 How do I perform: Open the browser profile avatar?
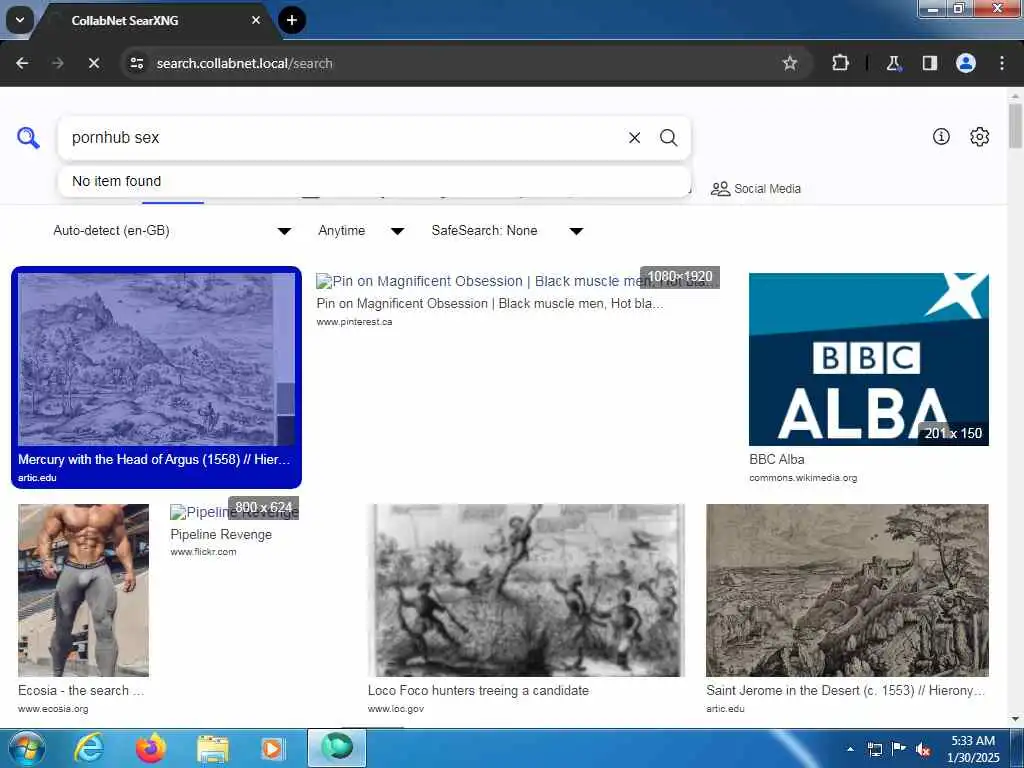pos(966,63)
